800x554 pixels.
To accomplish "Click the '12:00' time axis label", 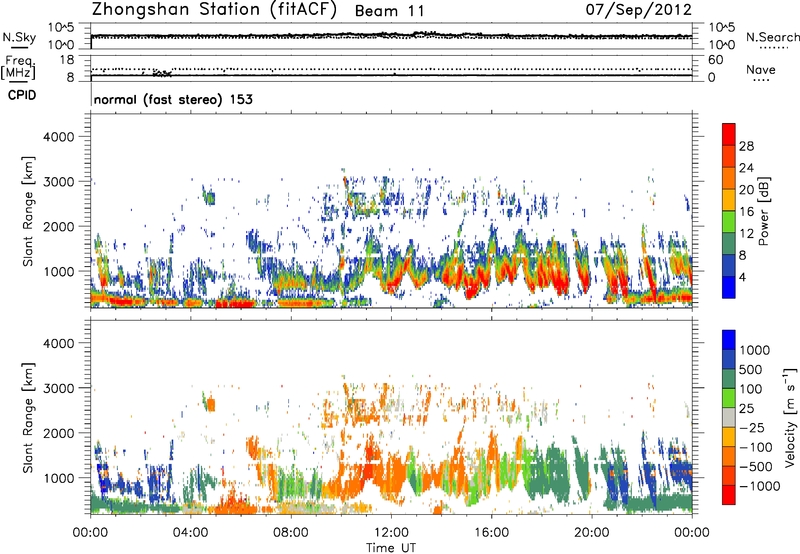I will (391, 533).
